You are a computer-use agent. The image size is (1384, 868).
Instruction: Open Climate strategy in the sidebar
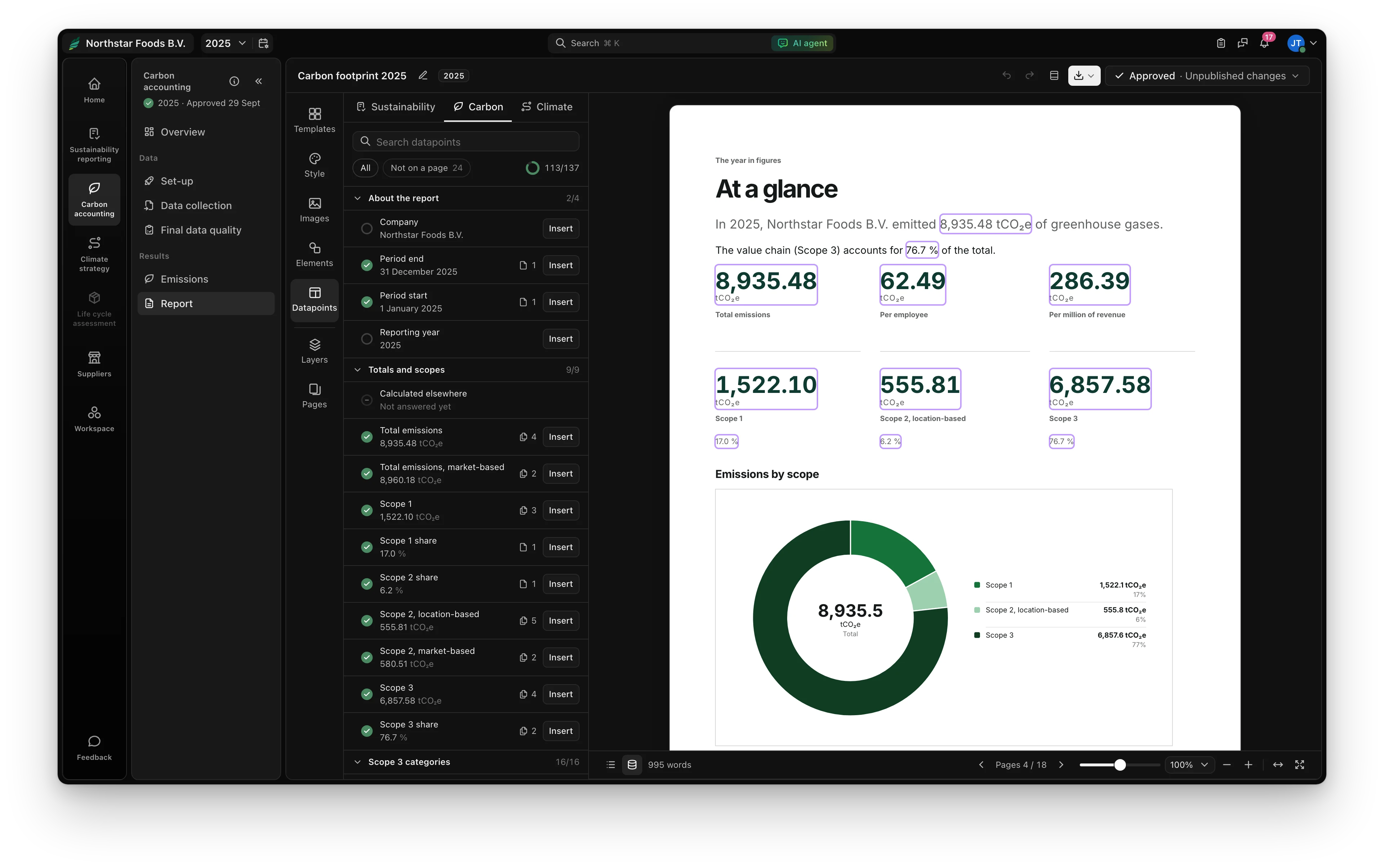(x=94, y=254)
